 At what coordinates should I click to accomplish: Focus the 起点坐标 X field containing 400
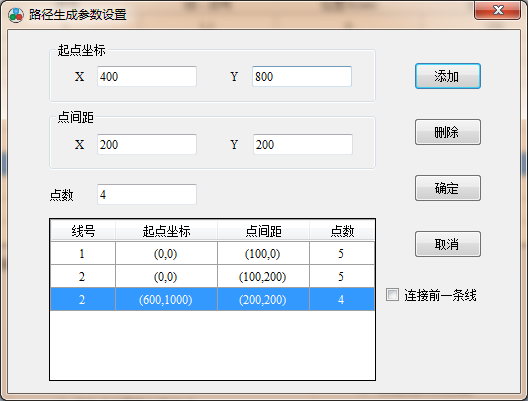(147, 76)
